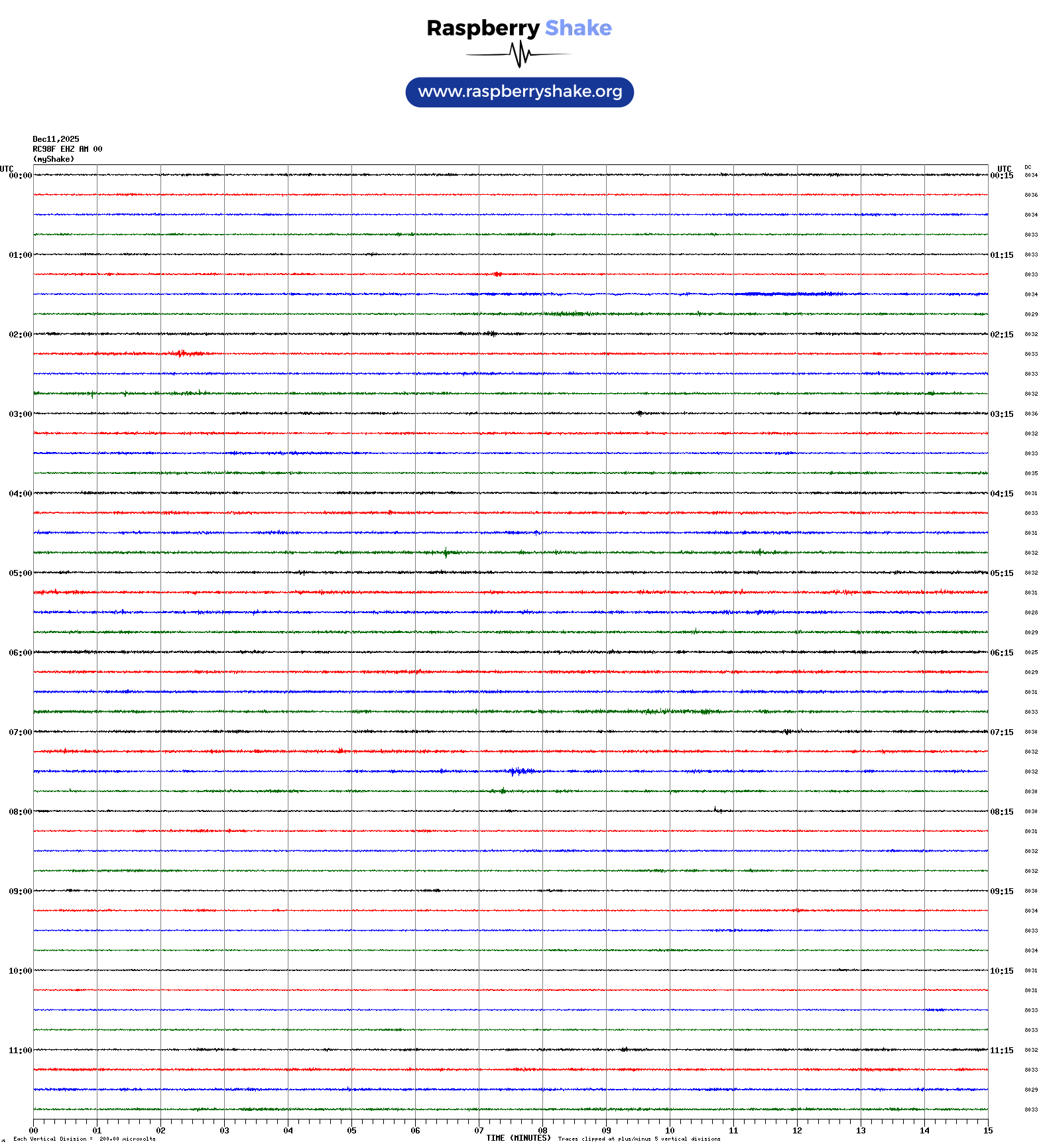
Task: Click the 03:15 time label on right
Action: coord(1001,414)
